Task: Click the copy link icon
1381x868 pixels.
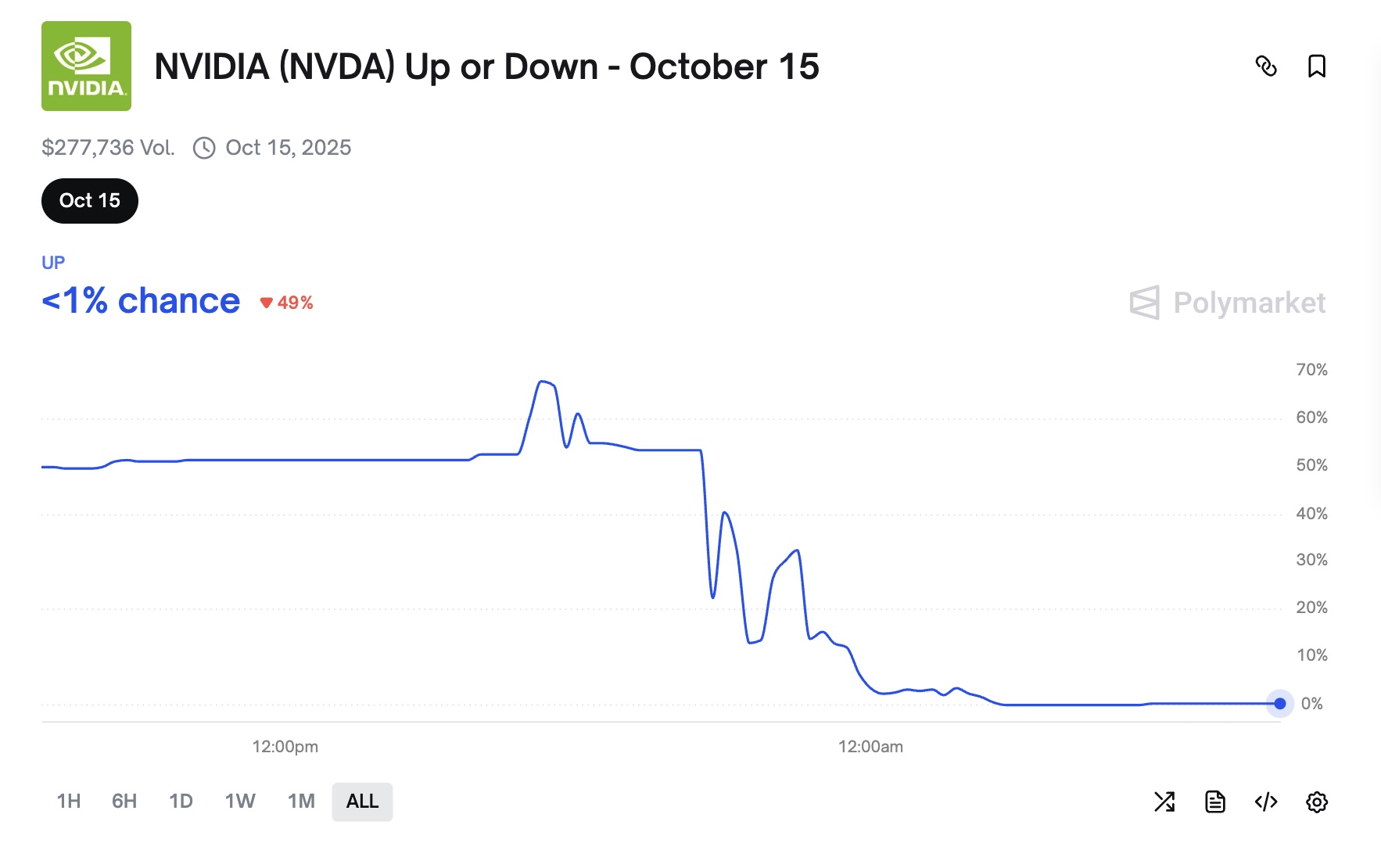Action: pos(1265,66)
